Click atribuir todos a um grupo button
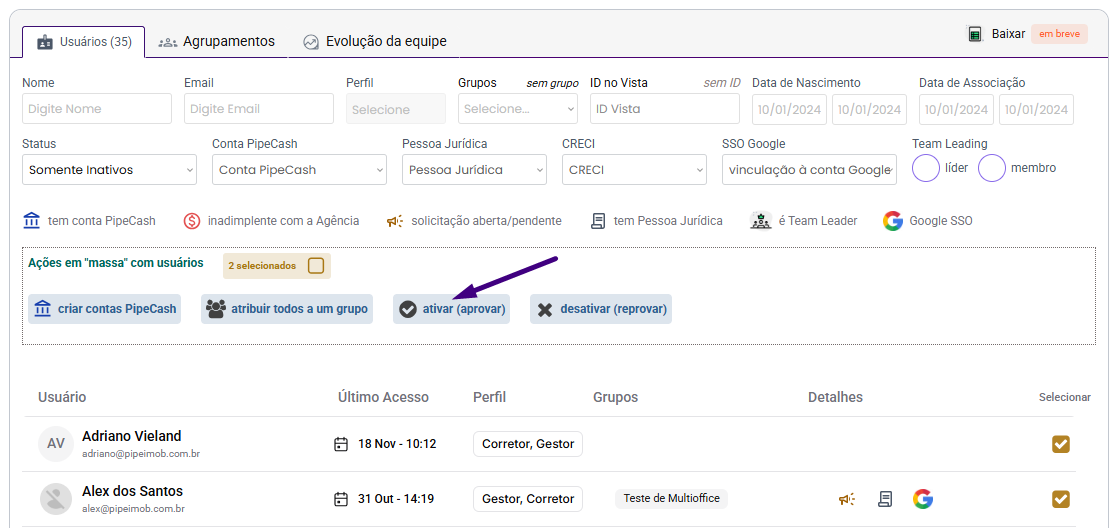This screenshot has width=1115, height=528. (287, 309)
